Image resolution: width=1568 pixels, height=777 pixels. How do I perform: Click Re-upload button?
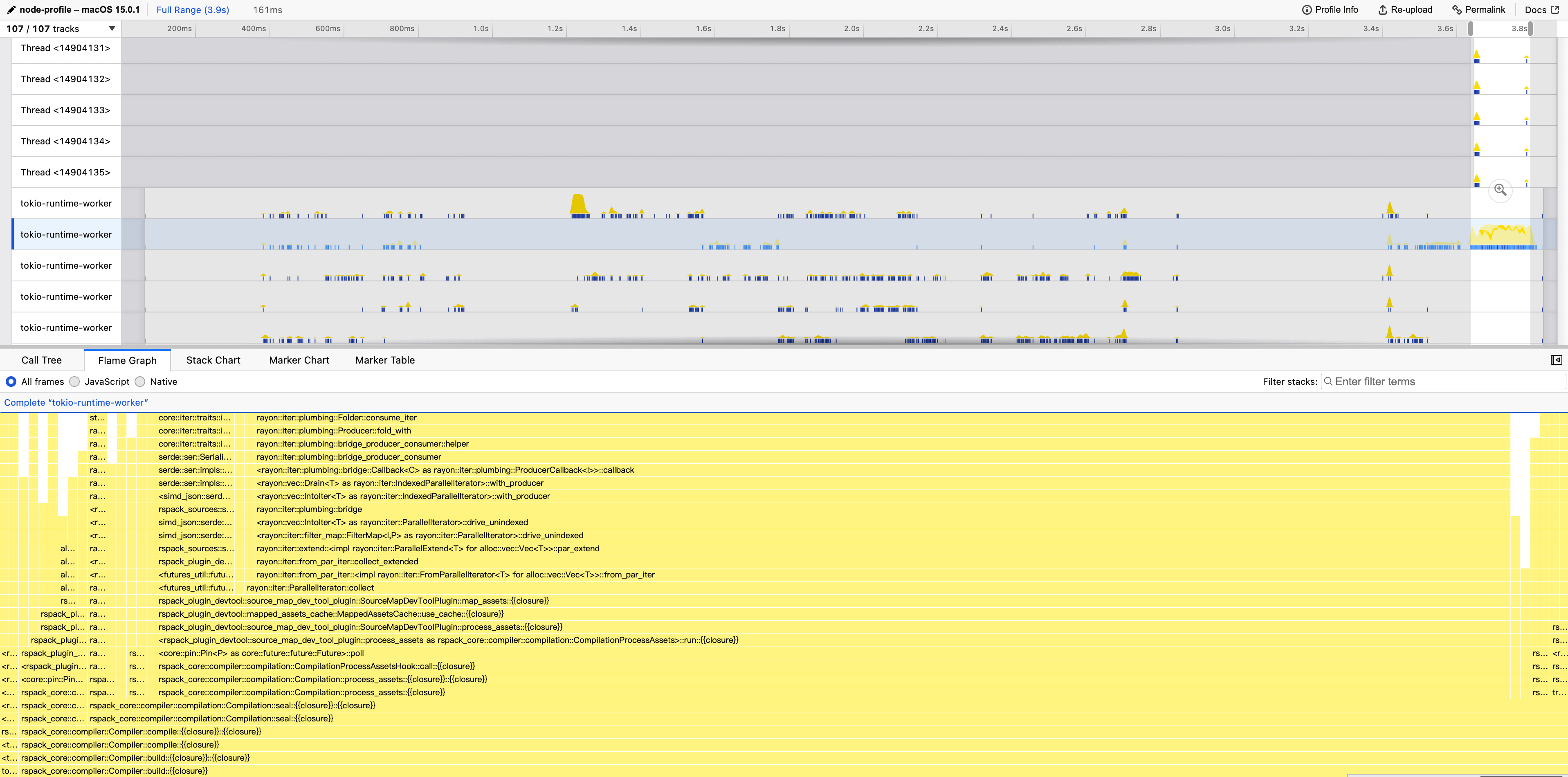[1405, 10]
